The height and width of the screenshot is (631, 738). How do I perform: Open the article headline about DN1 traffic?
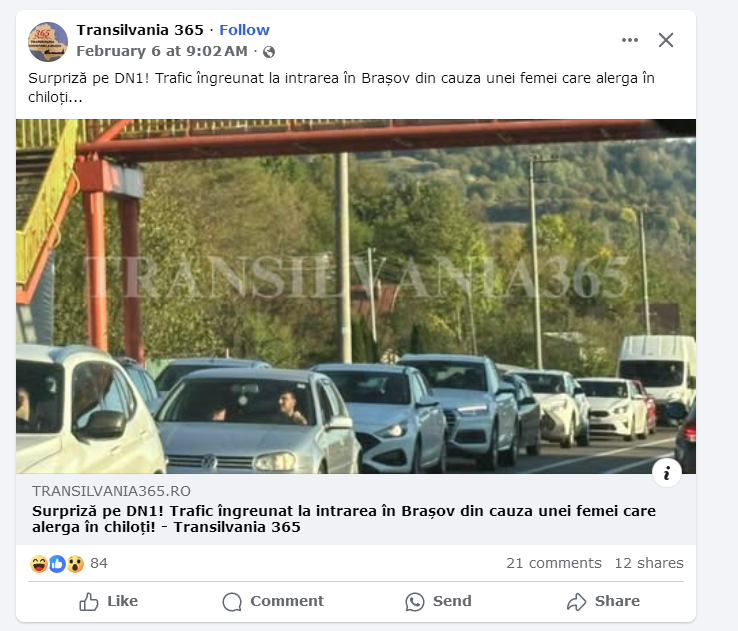(344, 519)
